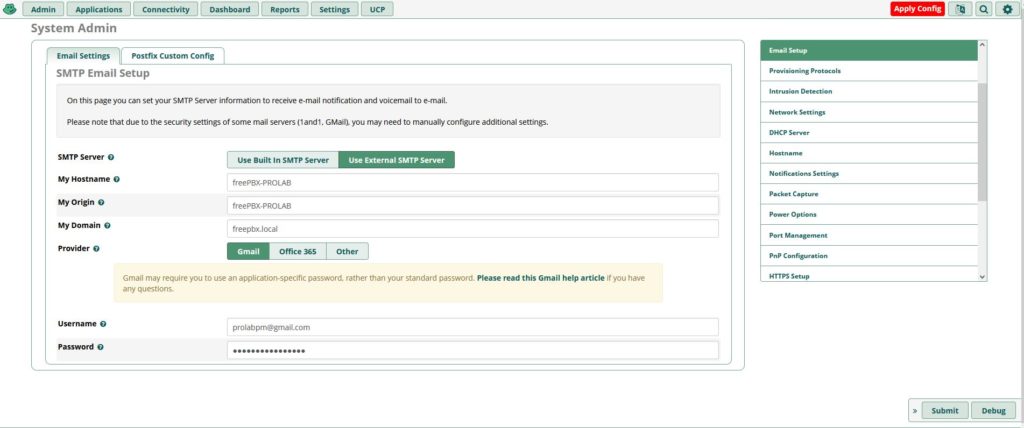Image resolution: width=1024 pixels, height=428 pixels.
Task: Focus the My Origin input field
Action: pyautogui.click(x=473, y=205)
